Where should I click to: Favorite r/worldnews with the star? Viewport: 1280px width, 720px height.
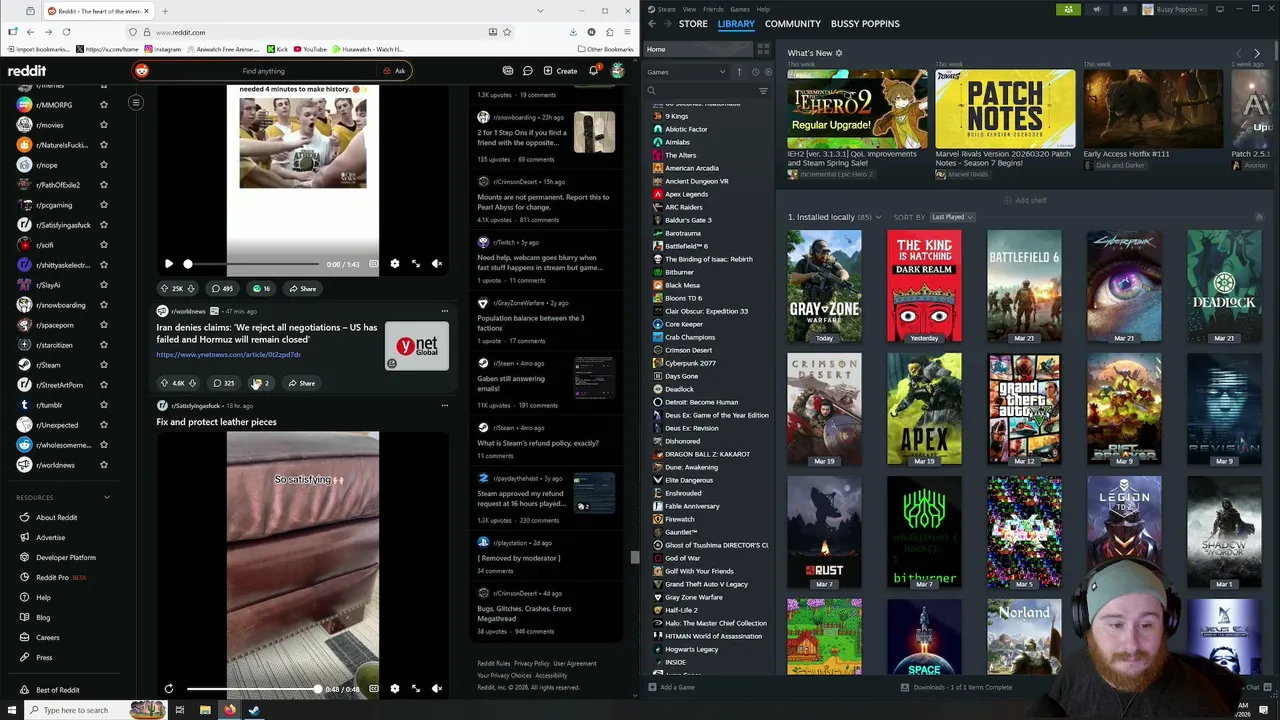(104, 465)
